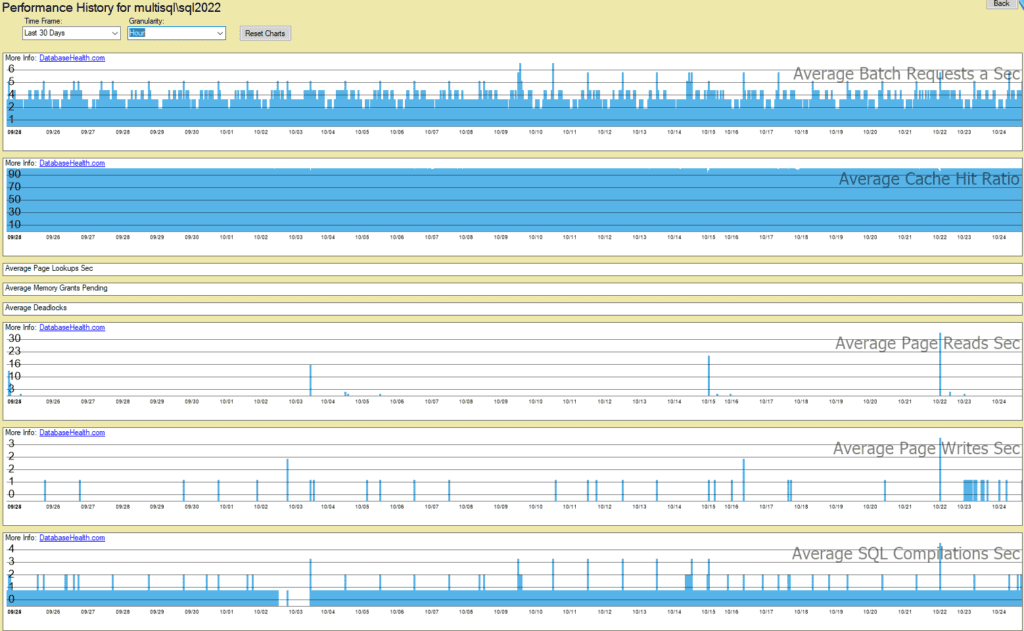This screenshot has height=631, width=1024.
Task: Click the Average Page Writes Sec chart title
Action: tap(926, 449)
